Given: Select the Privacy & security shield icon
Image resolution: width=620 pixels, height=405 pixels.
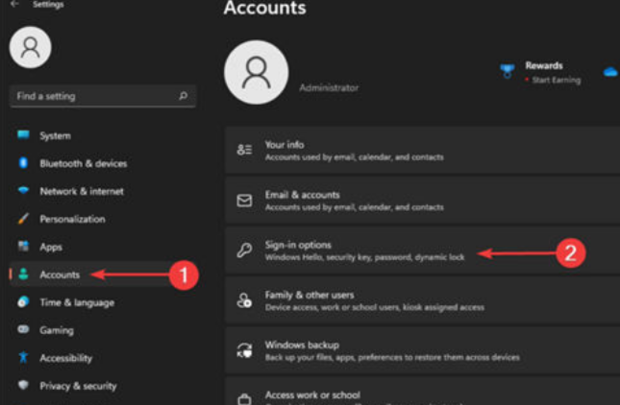Looking at the screenshot, I should [23, 385].
